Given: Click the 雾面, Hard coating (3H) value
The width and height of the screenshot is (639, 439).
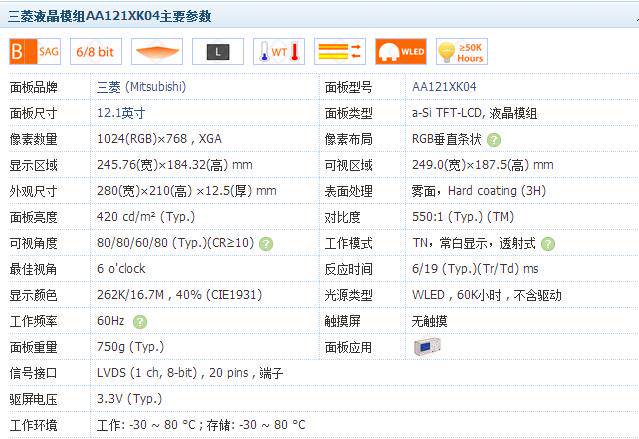Looking at the screenshot, I should pyautogui.click(x=478, y=191).
